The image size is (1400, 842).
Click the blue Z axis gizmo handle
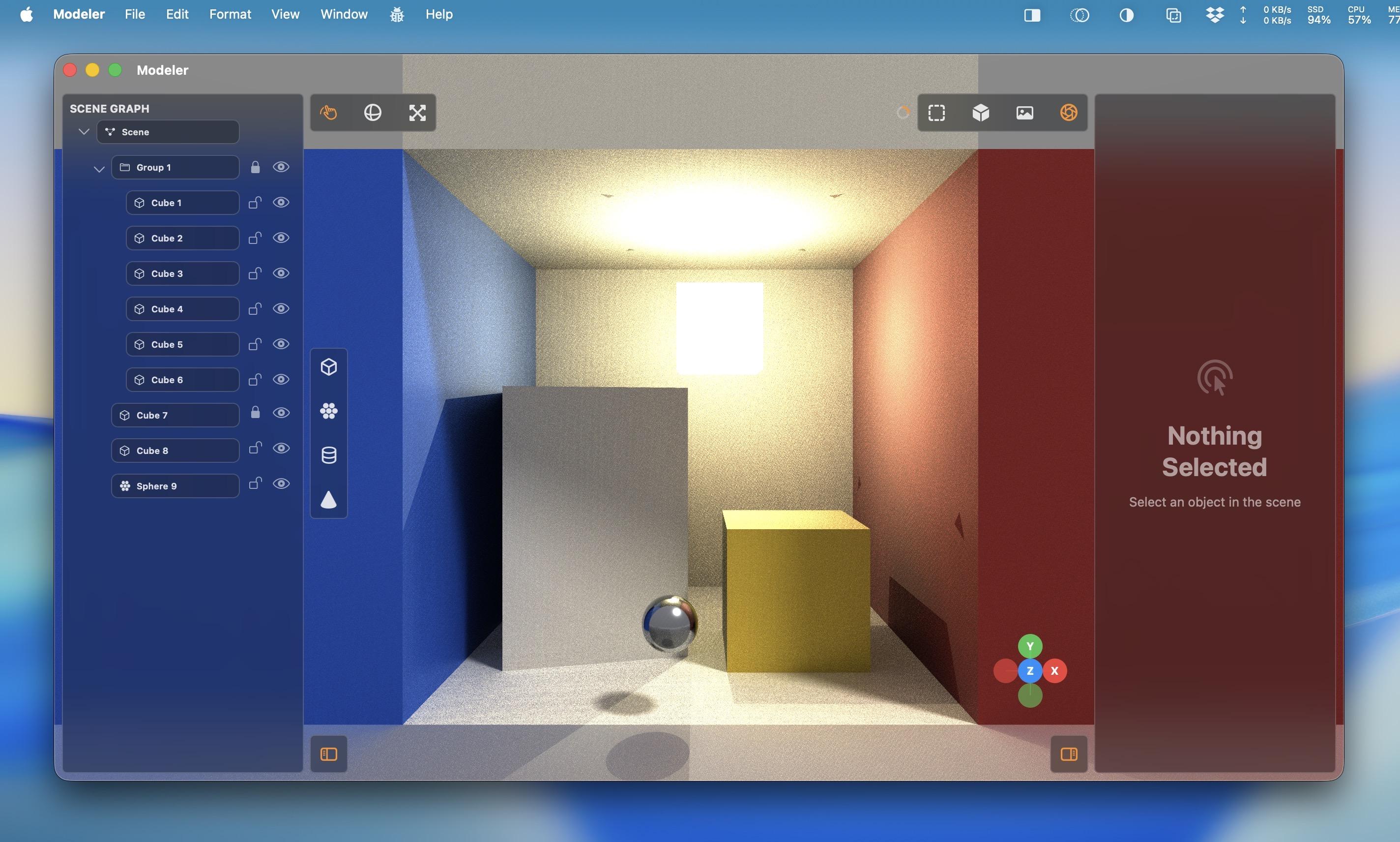(x=1030, y=671)
